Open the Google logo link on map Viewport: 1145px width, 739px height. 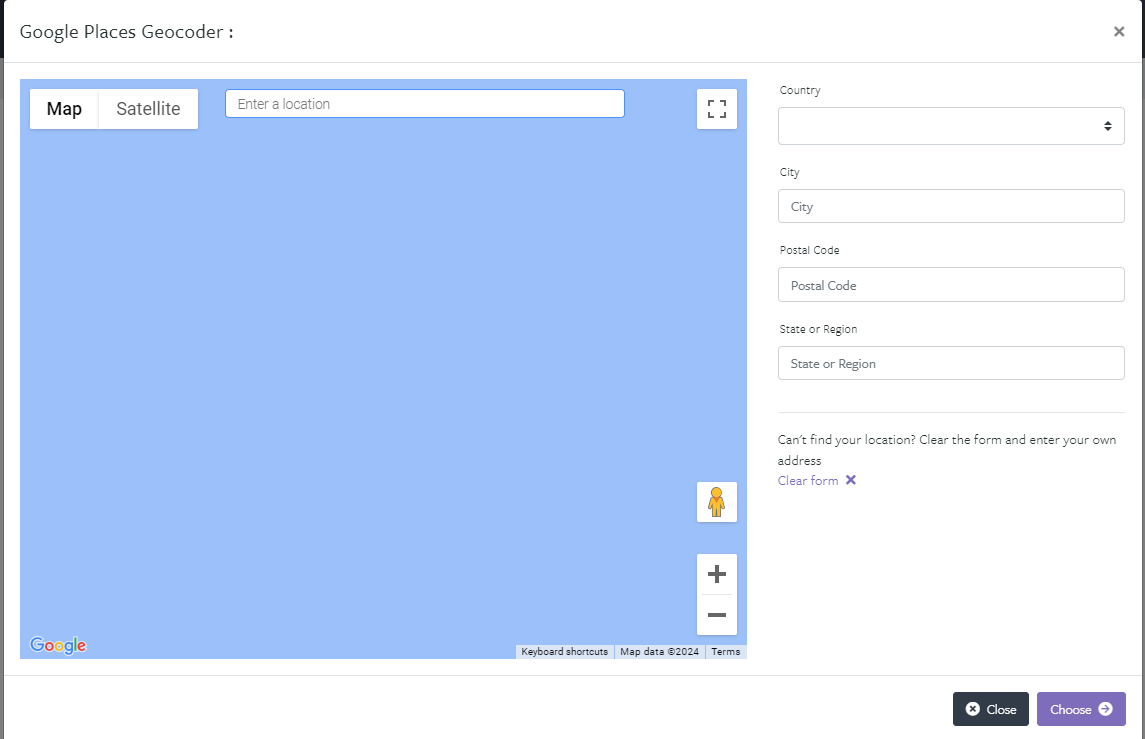point(58,645)
